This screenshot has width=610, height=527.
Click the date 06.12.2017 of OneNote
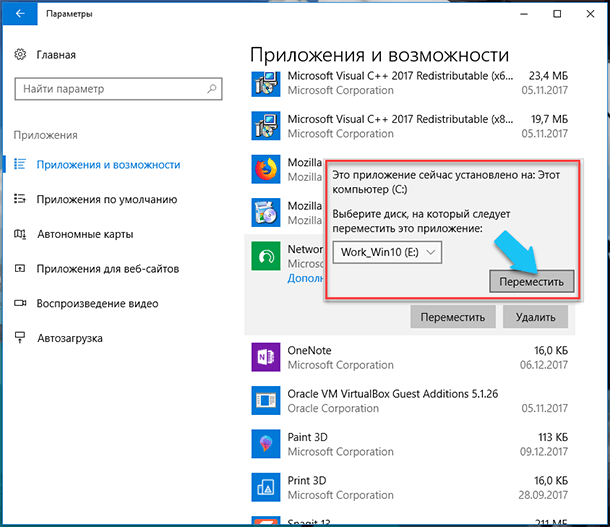(x=544, y=365)
